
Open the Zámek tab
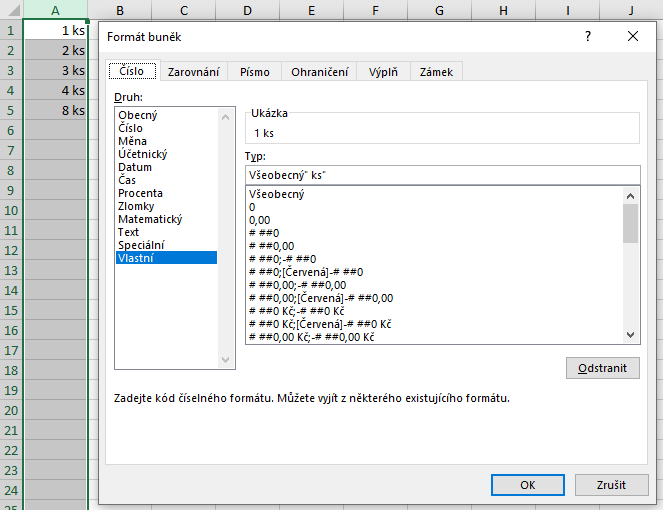(436, 72)
